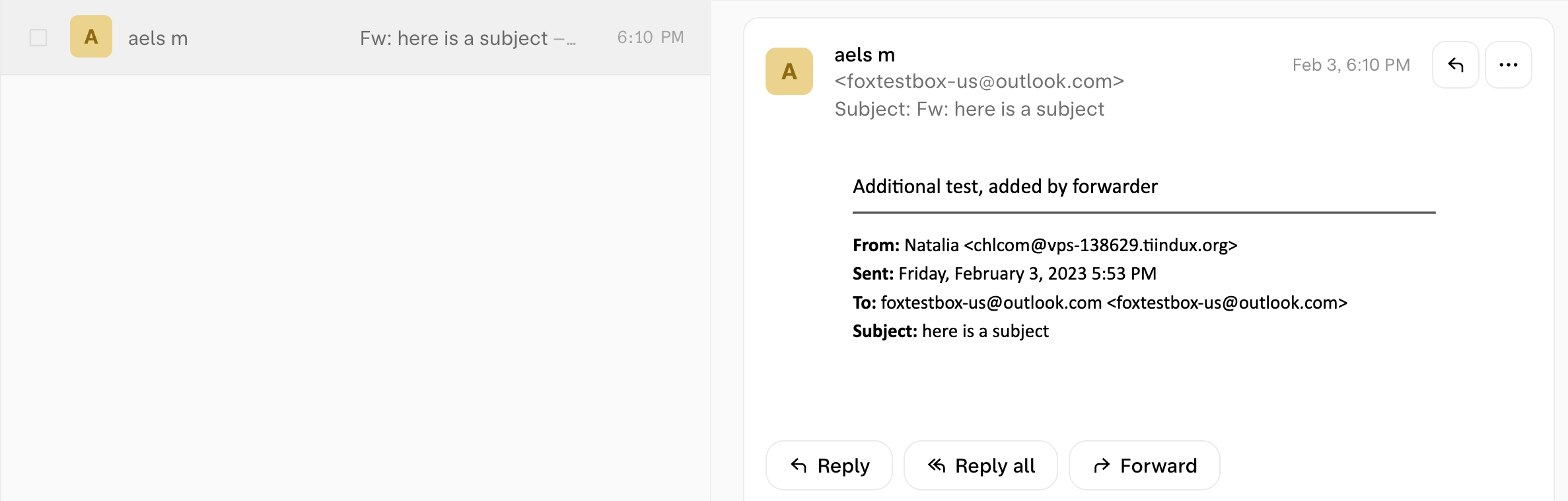Click the large sender avatar in the opened email

(789, 71)
